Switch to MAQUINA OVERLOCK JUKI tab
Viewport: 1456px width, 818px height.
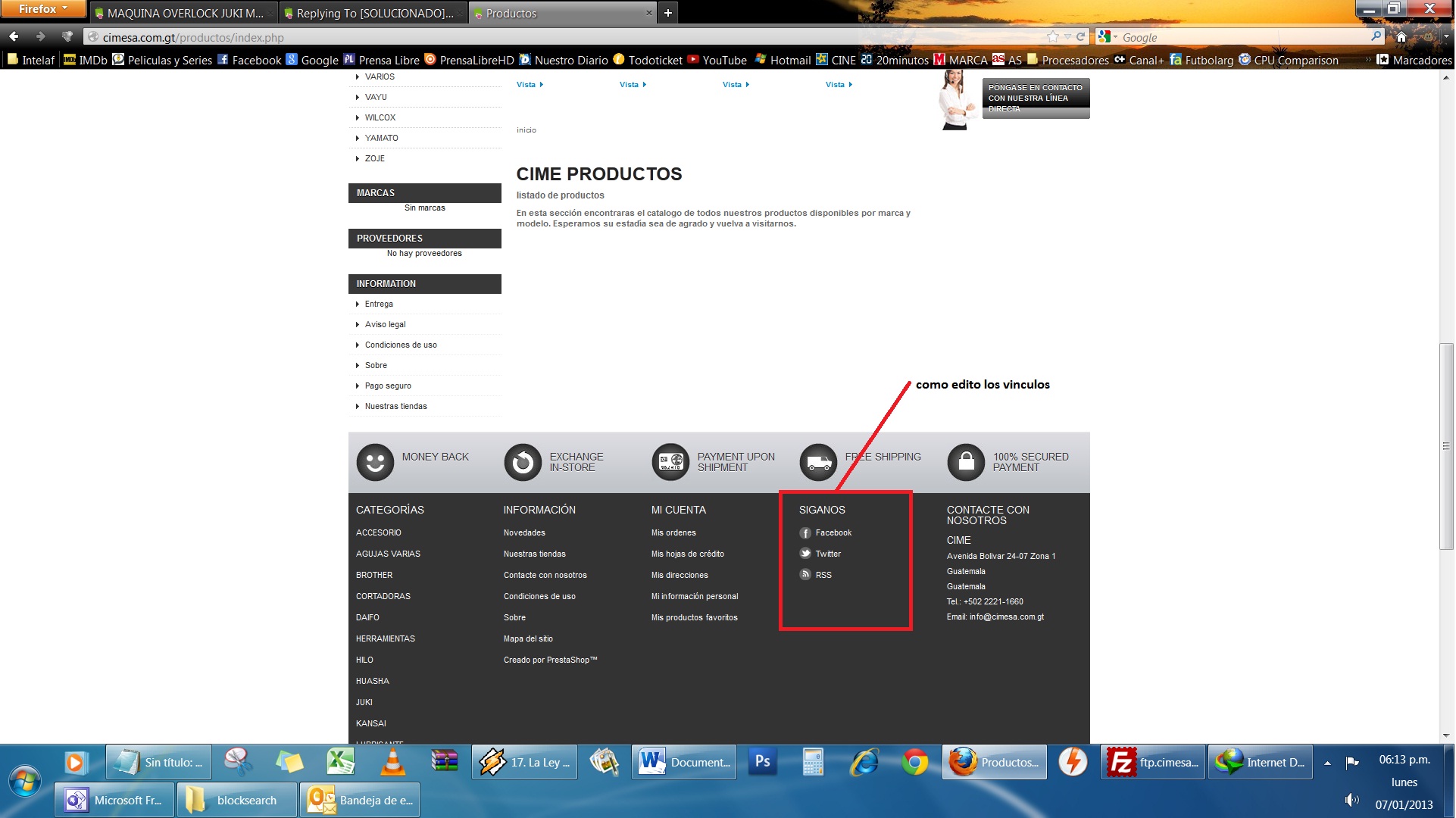coord(184,13)
